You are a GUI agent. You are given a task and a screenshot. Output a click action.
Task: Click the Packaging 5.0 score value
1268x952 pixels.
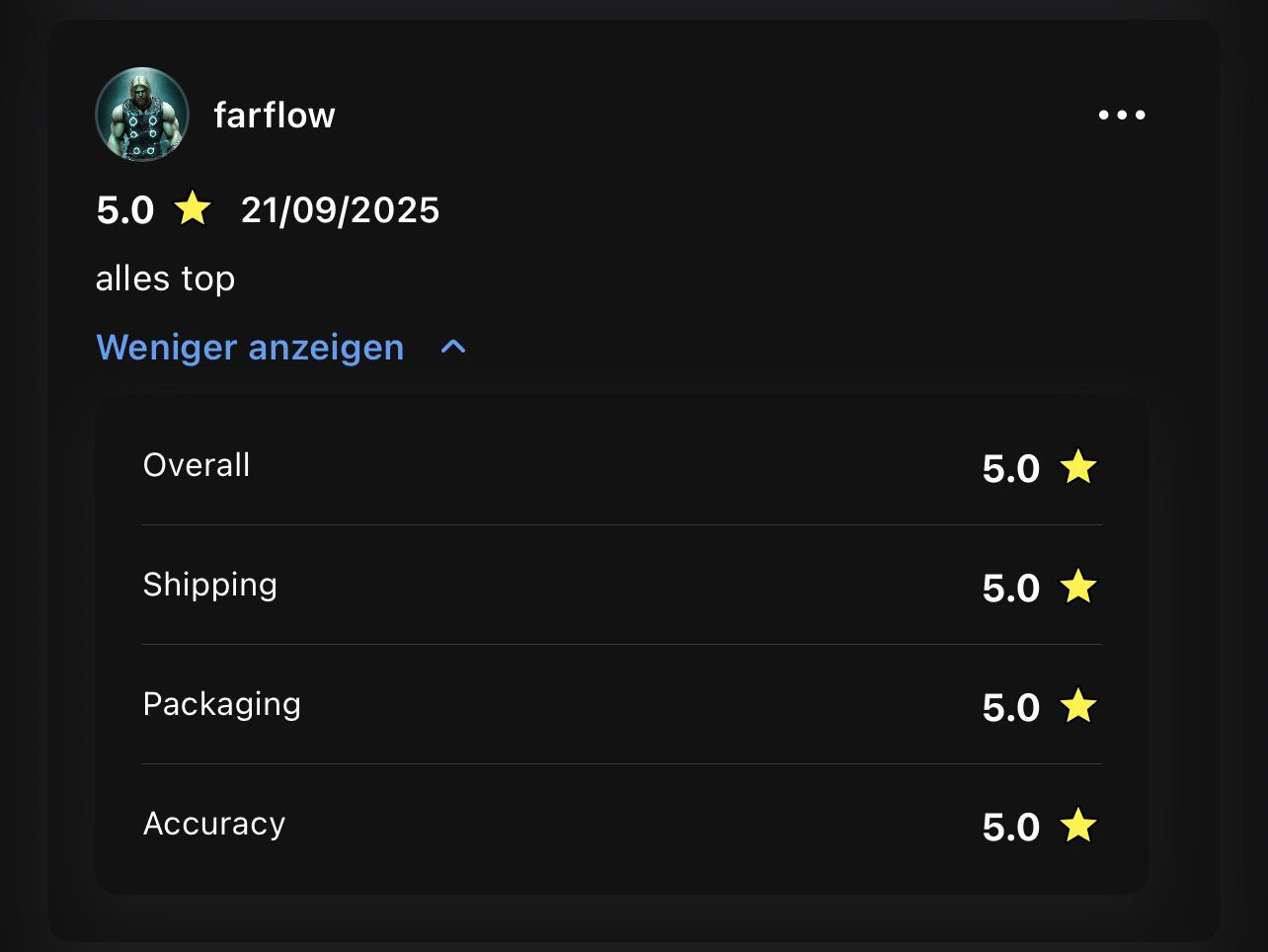1011,708
